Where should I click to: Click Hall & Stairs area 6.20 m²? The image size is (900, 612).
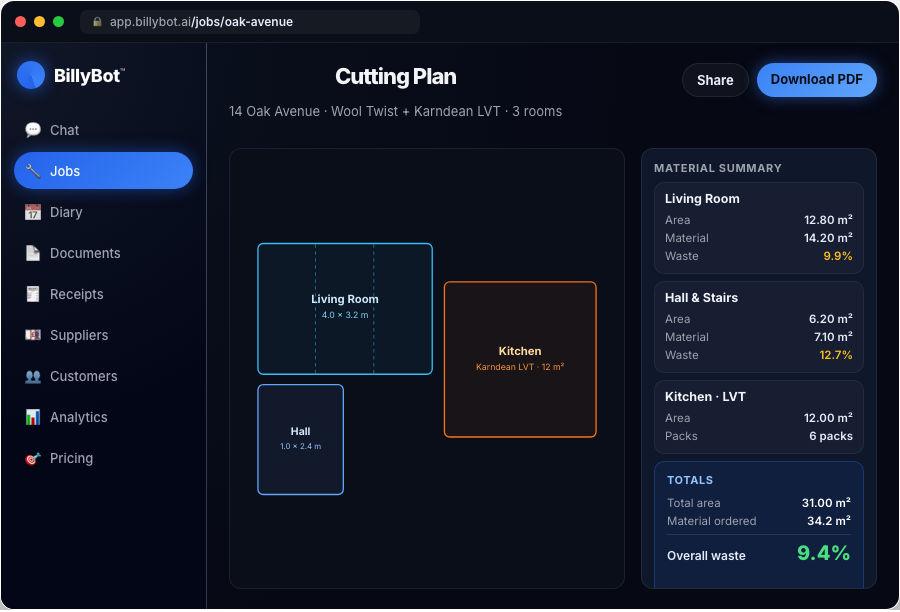(831, 319)
